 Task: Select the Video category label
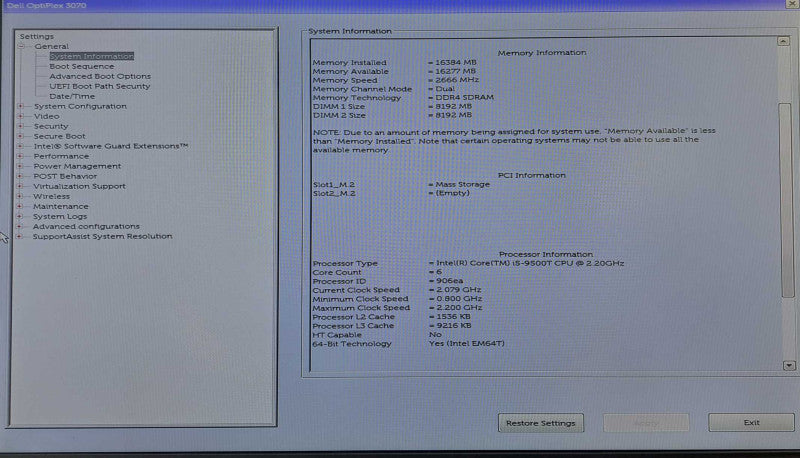click(46, 116)
